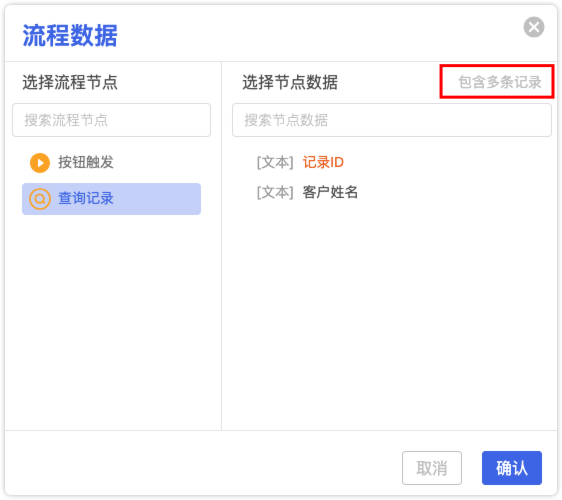Screen dimensions: 562x500
Task: Click the 取消 button
Action: coord(432,468)
